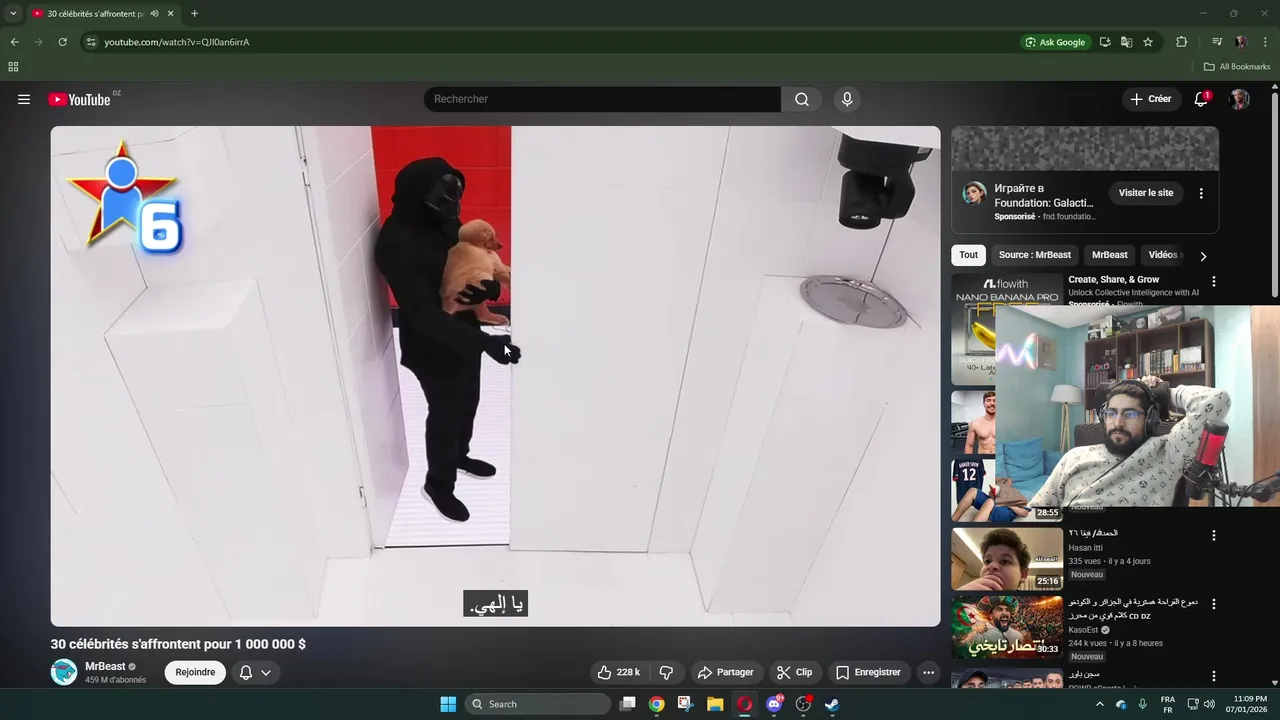Click the page vertical scrollbar
The image size is (1280, 720).
click(1275, 195)
